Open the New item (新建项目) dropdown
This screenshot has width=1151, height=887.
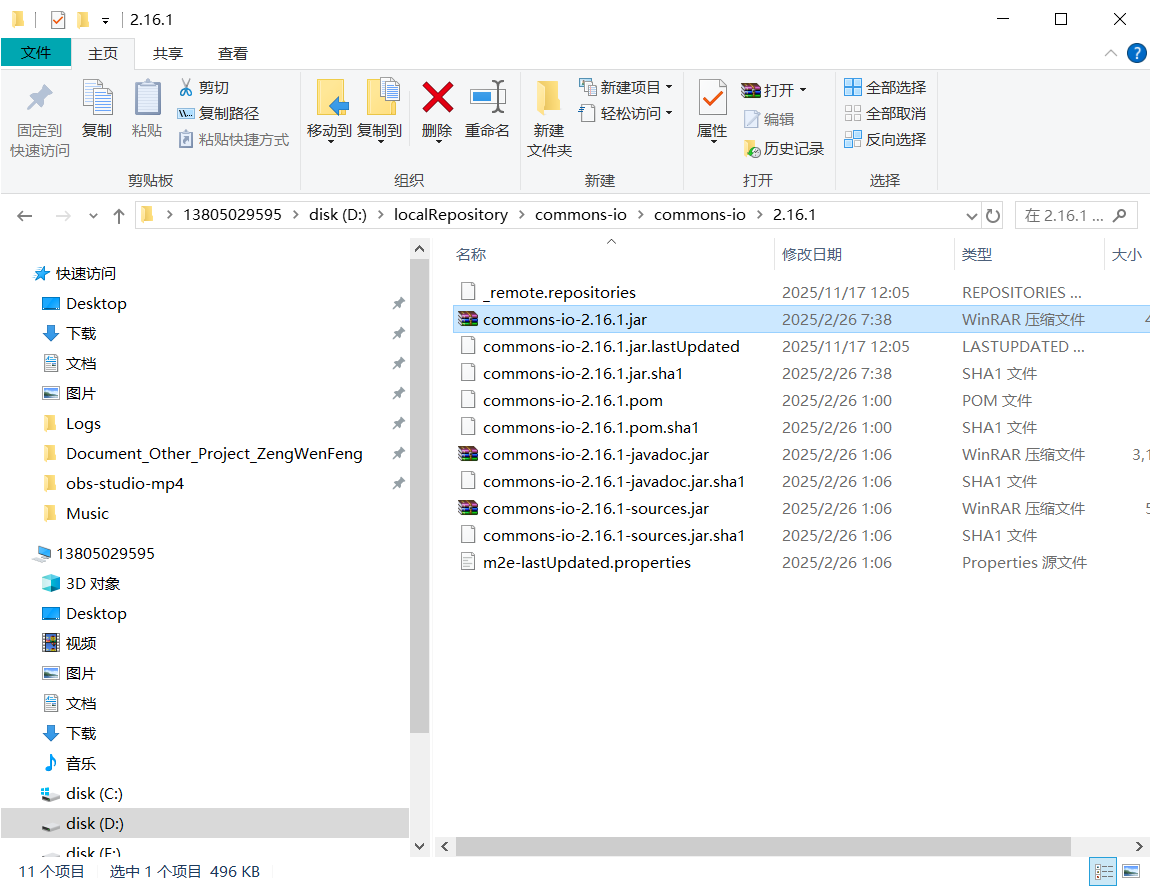click(625, 87)
